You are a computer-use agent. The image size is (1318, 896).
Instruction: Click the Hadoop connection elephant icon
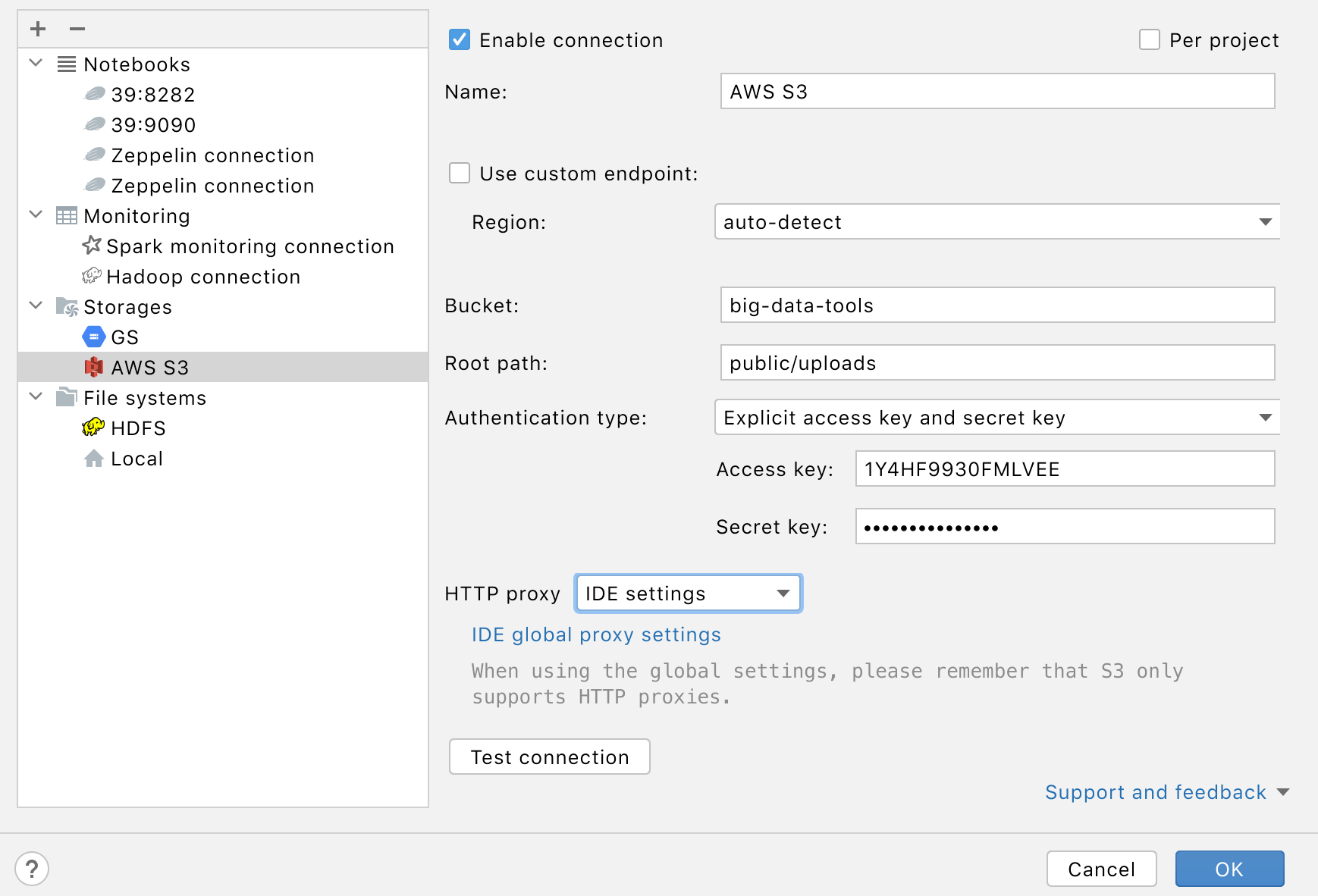click(x=92, y=276)
